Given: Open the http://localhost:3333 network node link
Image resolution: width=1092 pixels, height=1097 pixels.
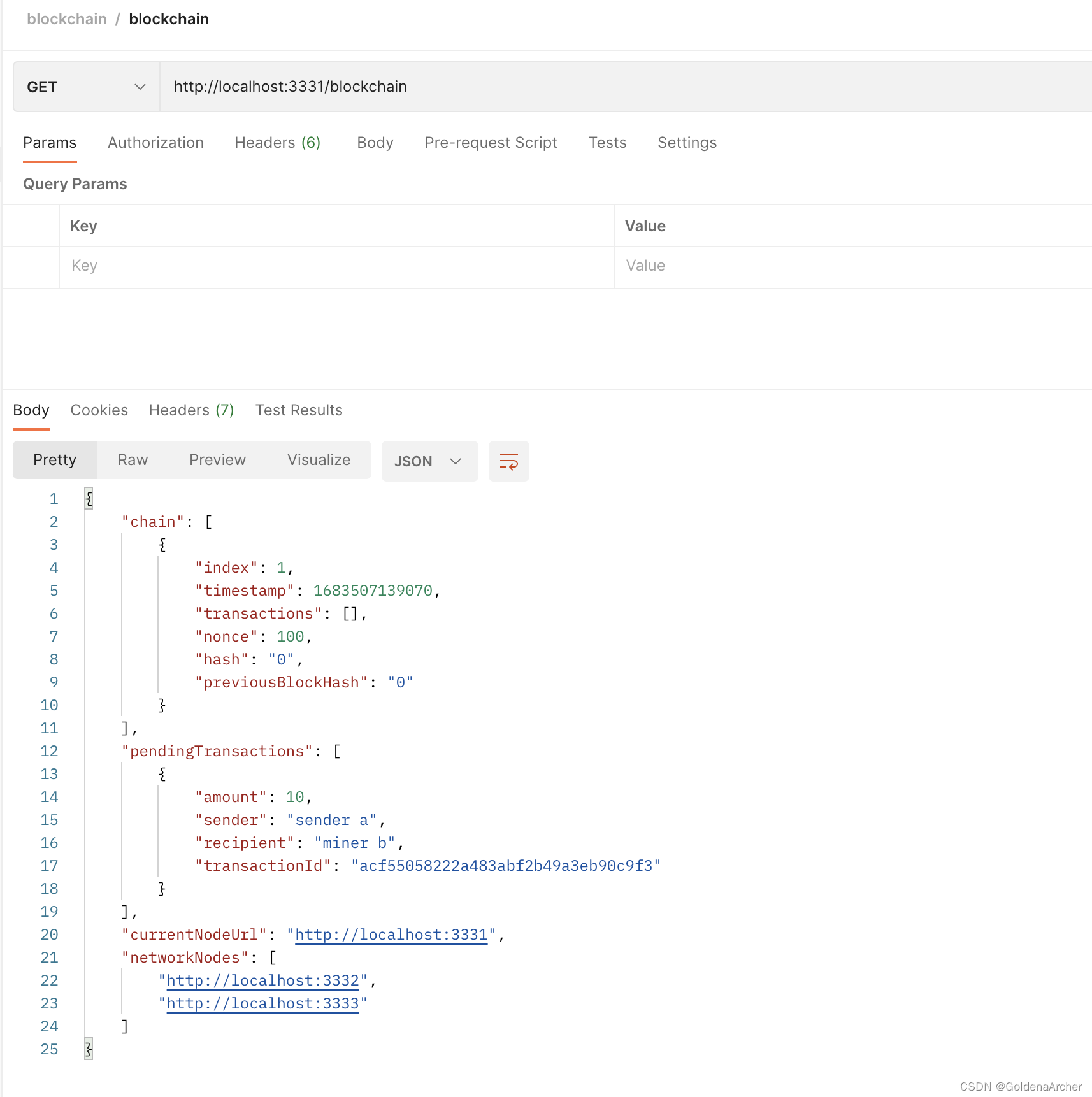Looking at the screenshot, I should [262, 1003].
